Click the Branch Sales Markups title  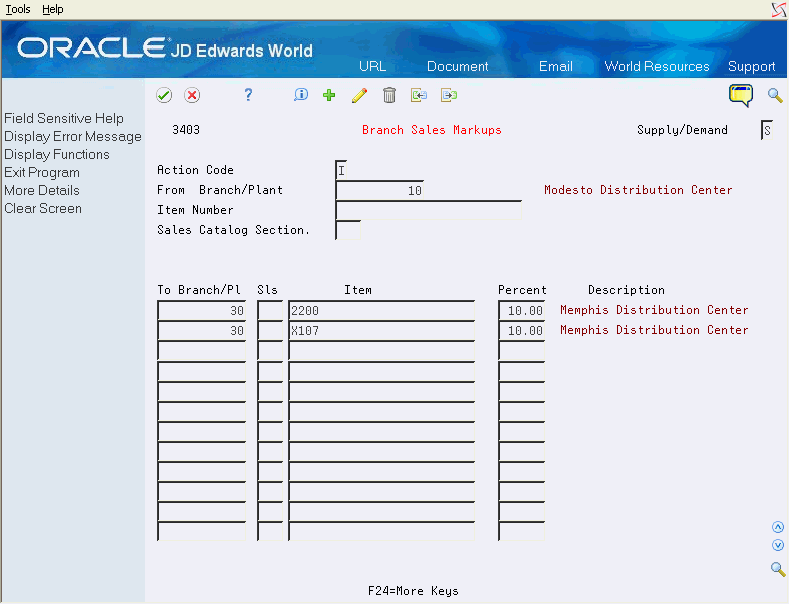432,130
